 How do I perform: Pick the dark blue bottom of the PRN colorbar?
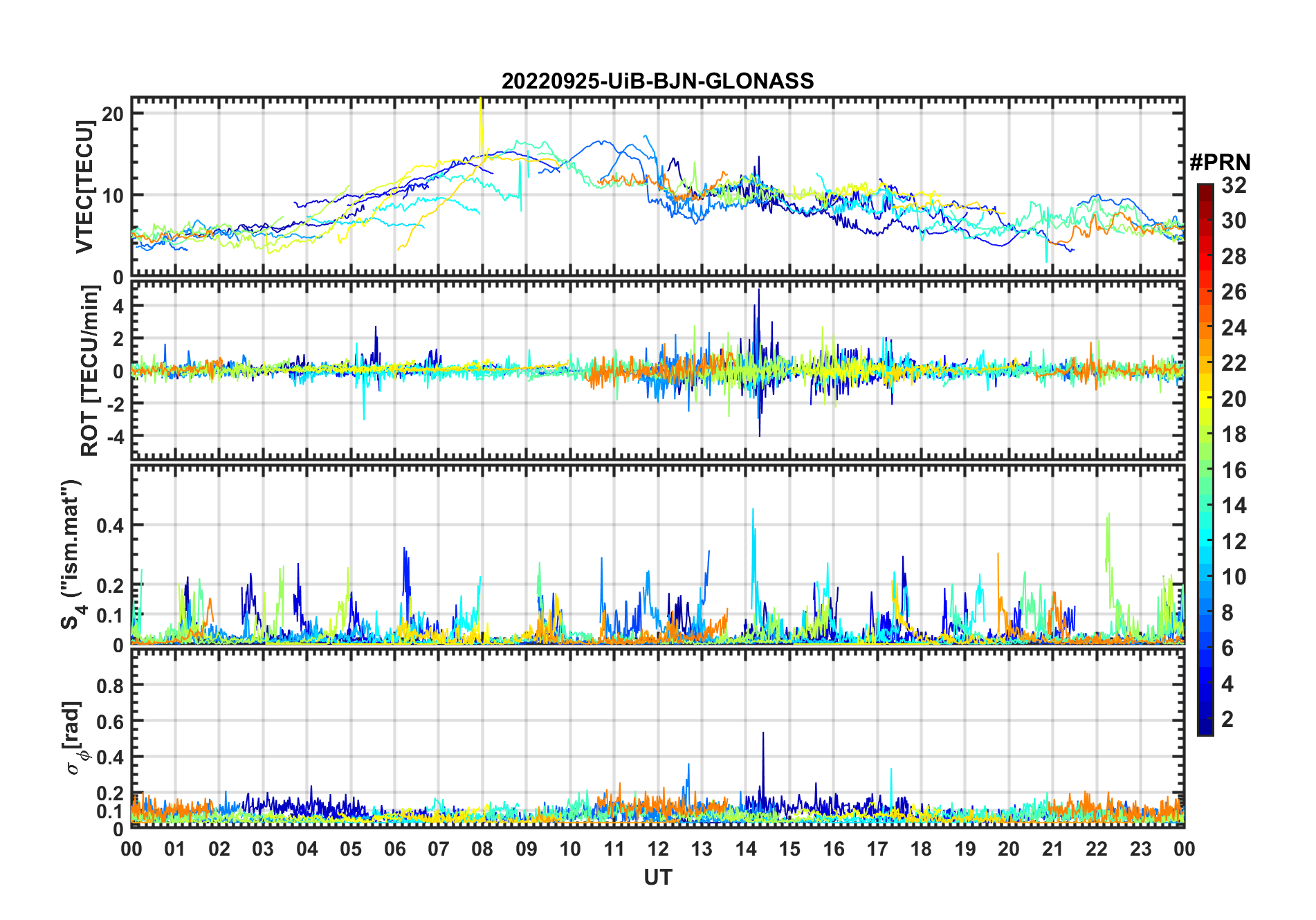tap(1205, 728)
